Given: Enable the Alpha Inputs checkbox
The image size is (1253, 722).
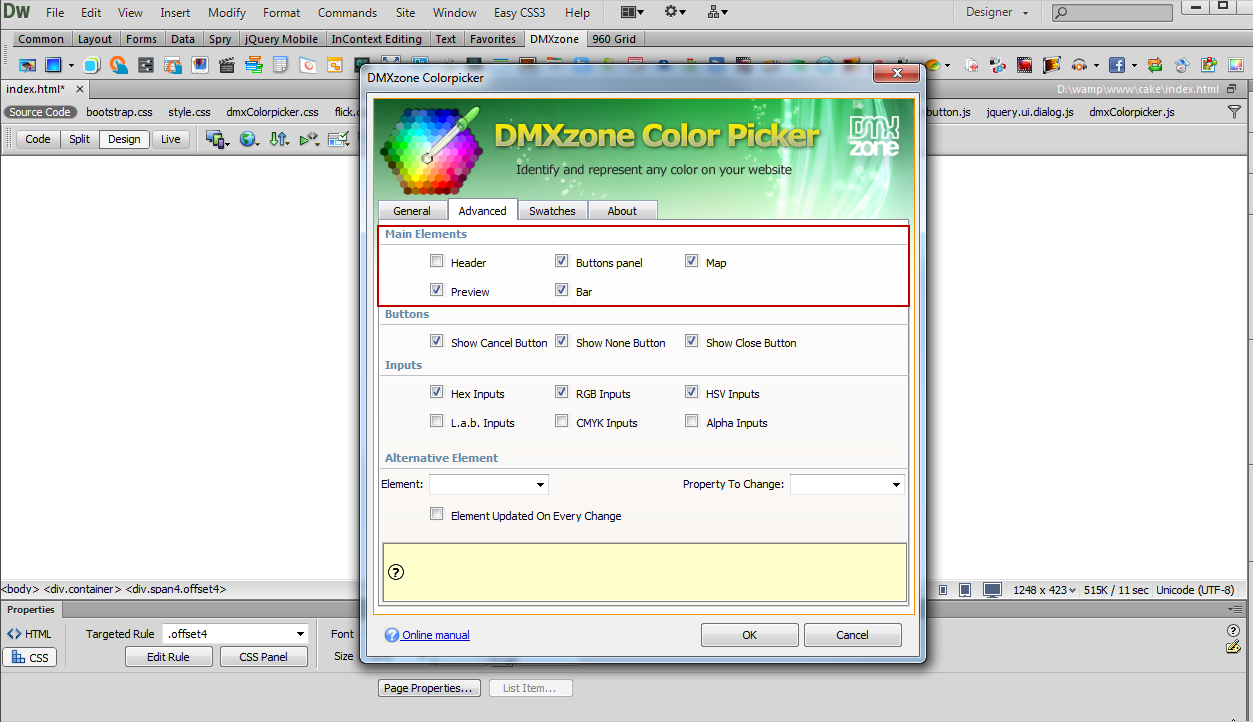Looking at the screenshot, I should (x=692, y=421).
